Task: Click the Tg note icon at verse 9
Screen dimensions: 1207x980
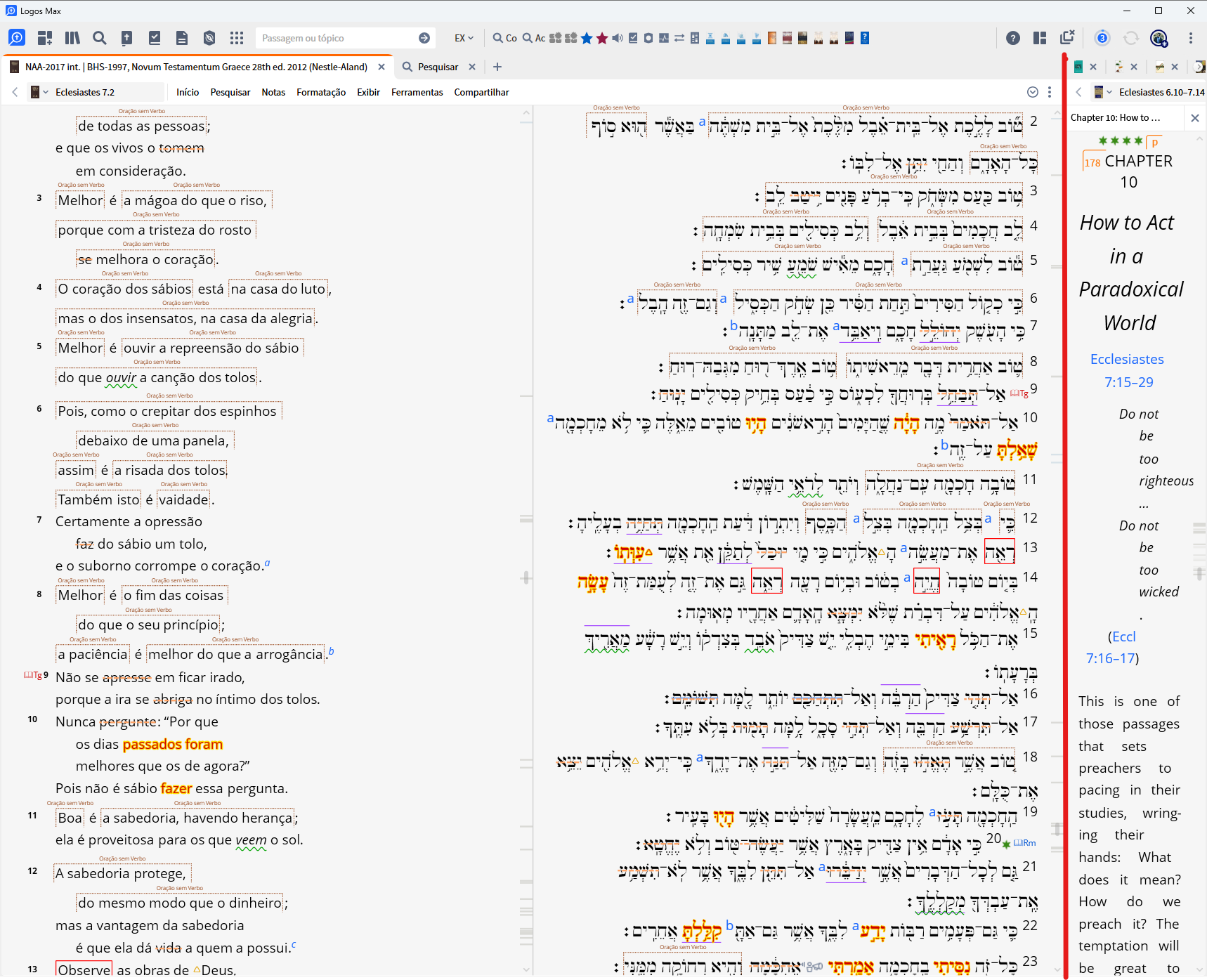Action: 32,675
